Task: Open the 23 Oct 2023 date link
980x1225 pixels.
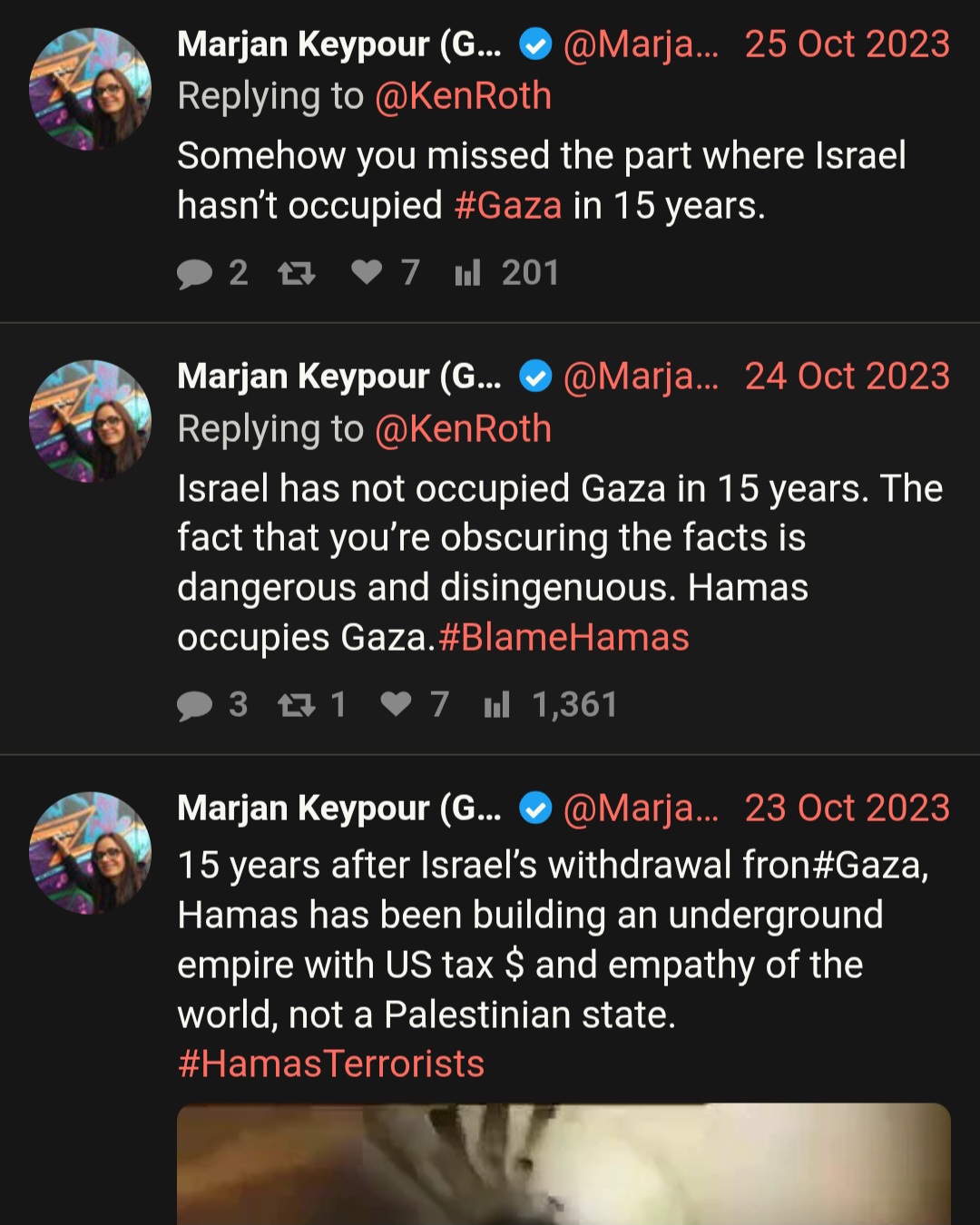Action: (x=848, y=808)
